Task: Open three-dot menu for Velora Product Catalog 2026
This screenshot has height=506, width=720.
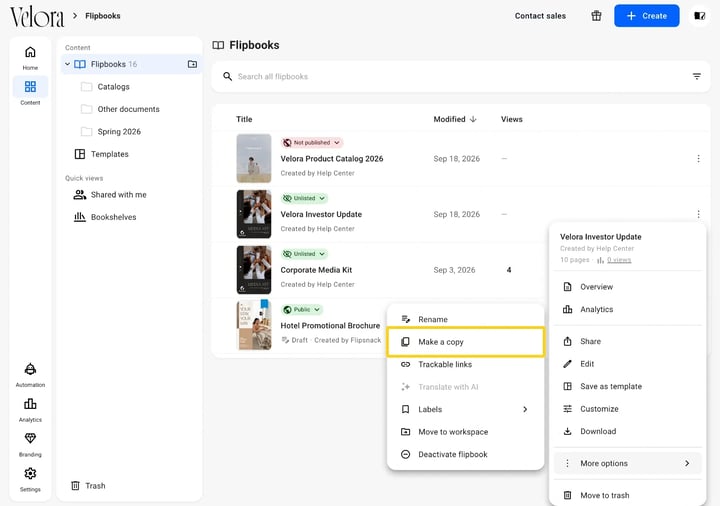Action: pyautogui.click(x=698, y=159)
